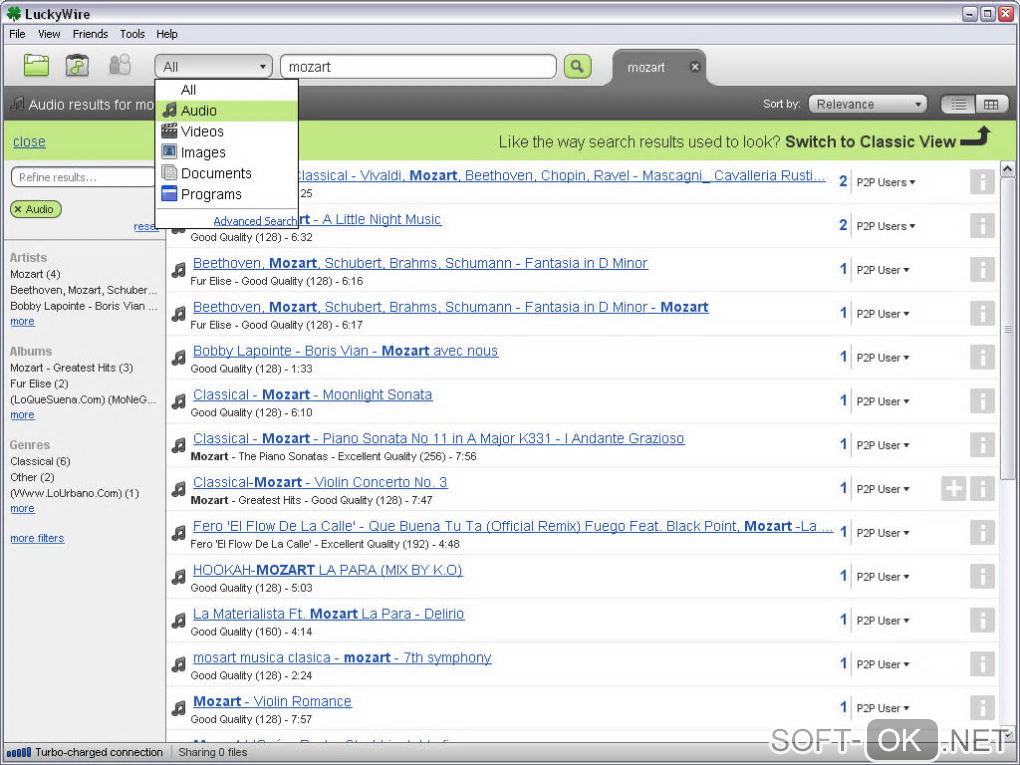Open result mosart musica clasica 7th symphony

tap(342, 658)
